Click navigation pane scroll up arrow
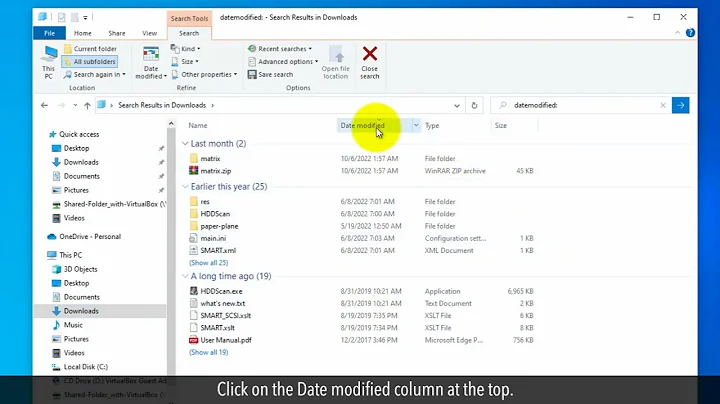The height and width of the screenshot is (404, 720). (171, 123)
